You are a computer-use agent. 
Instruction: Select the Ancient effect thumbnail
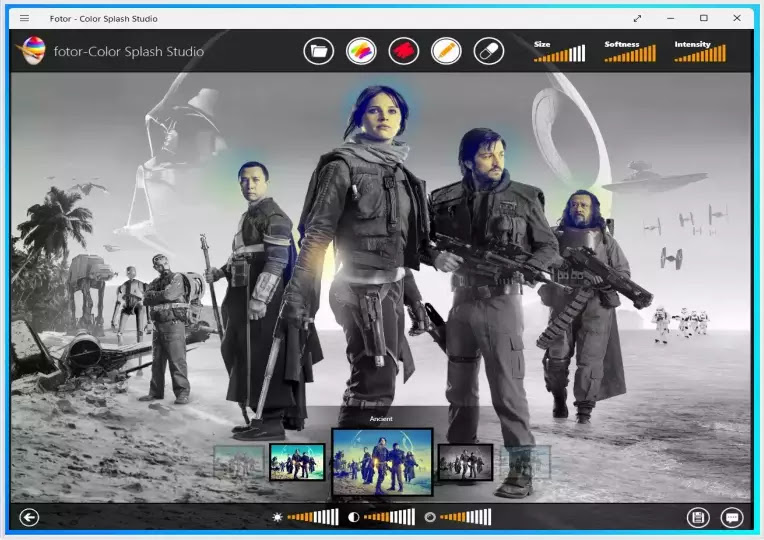click(x=382, y=462)
